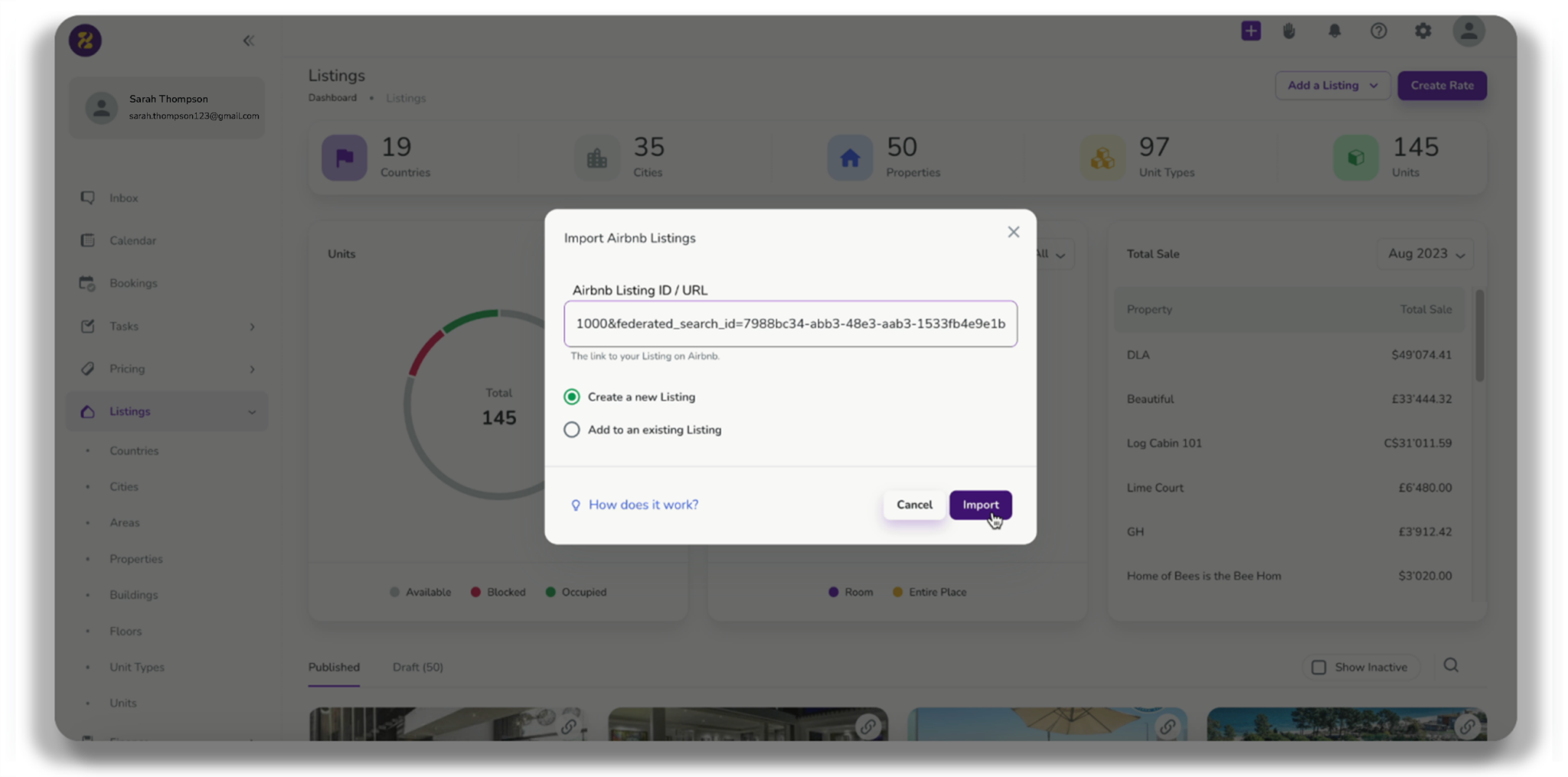Viewport: 1568px width, 777px height.
Task: Click the Import button
Action: [980, 504]
